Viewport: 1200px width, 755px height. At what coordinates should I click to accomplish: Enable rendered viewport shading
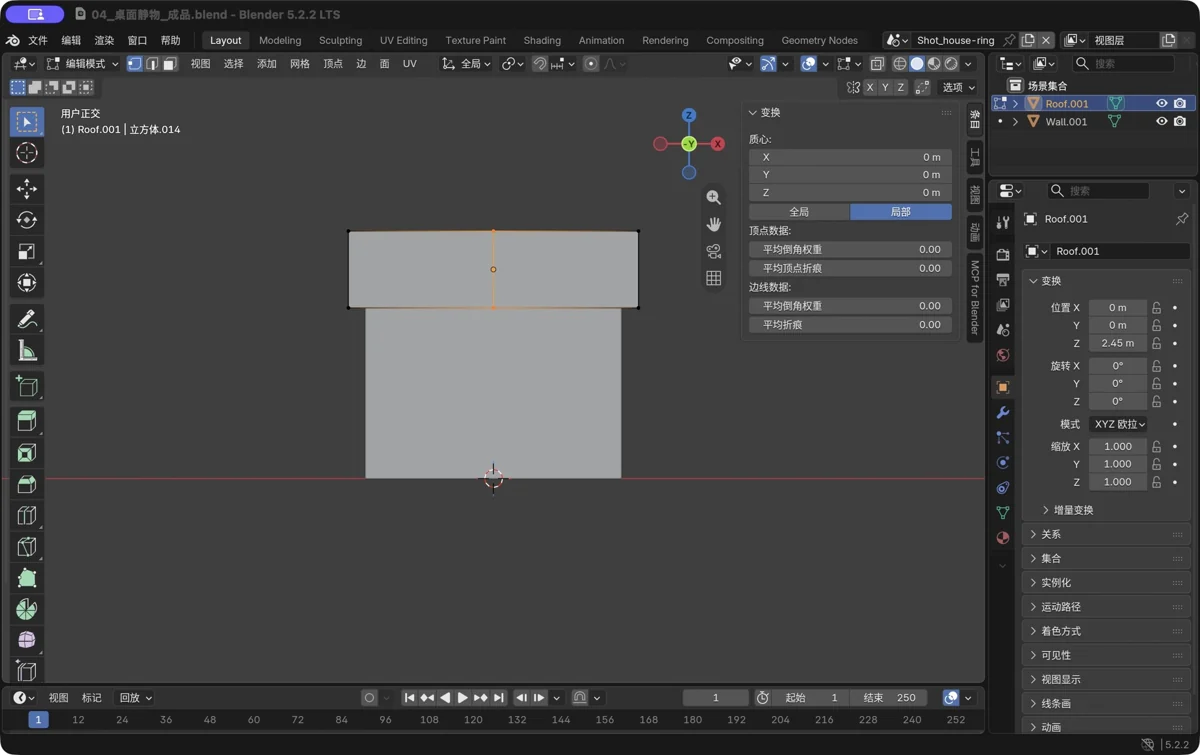pyautogui.click(x=951, y=64)
